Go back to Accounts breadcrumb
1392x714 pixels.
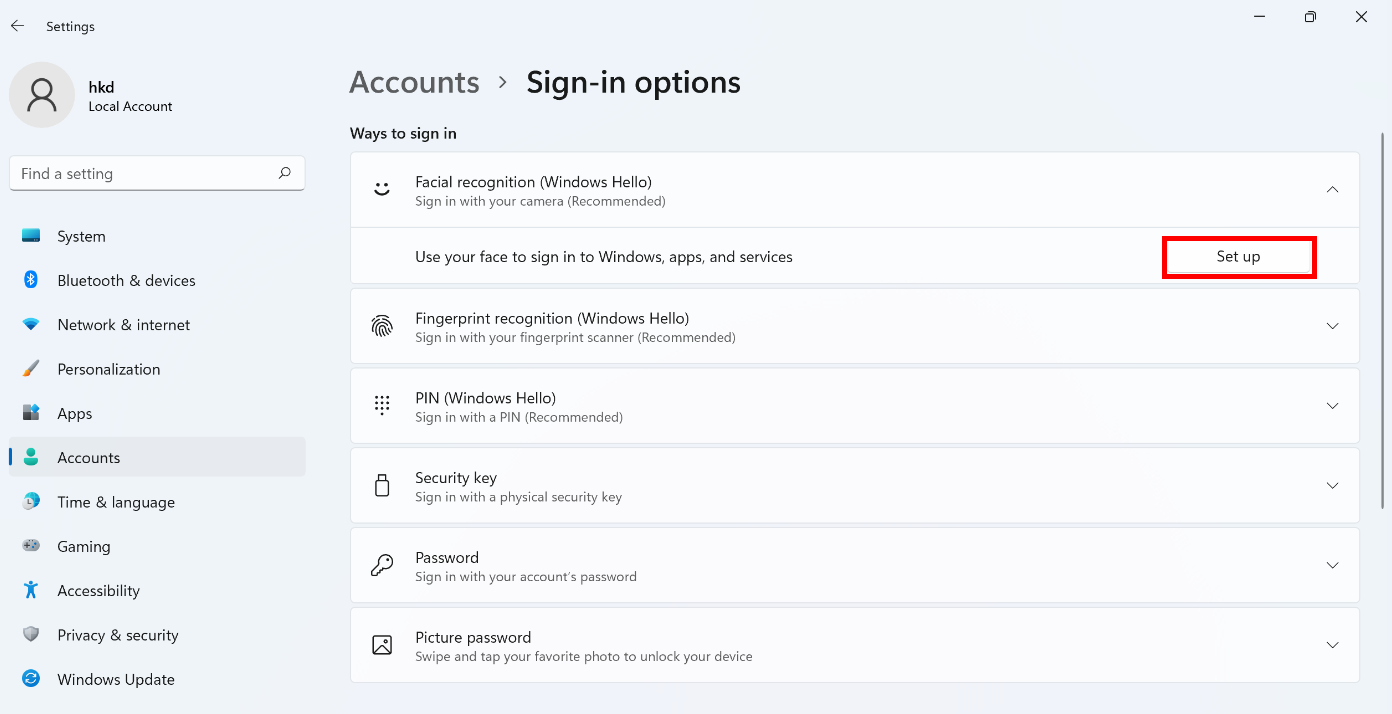click(414, 82)
